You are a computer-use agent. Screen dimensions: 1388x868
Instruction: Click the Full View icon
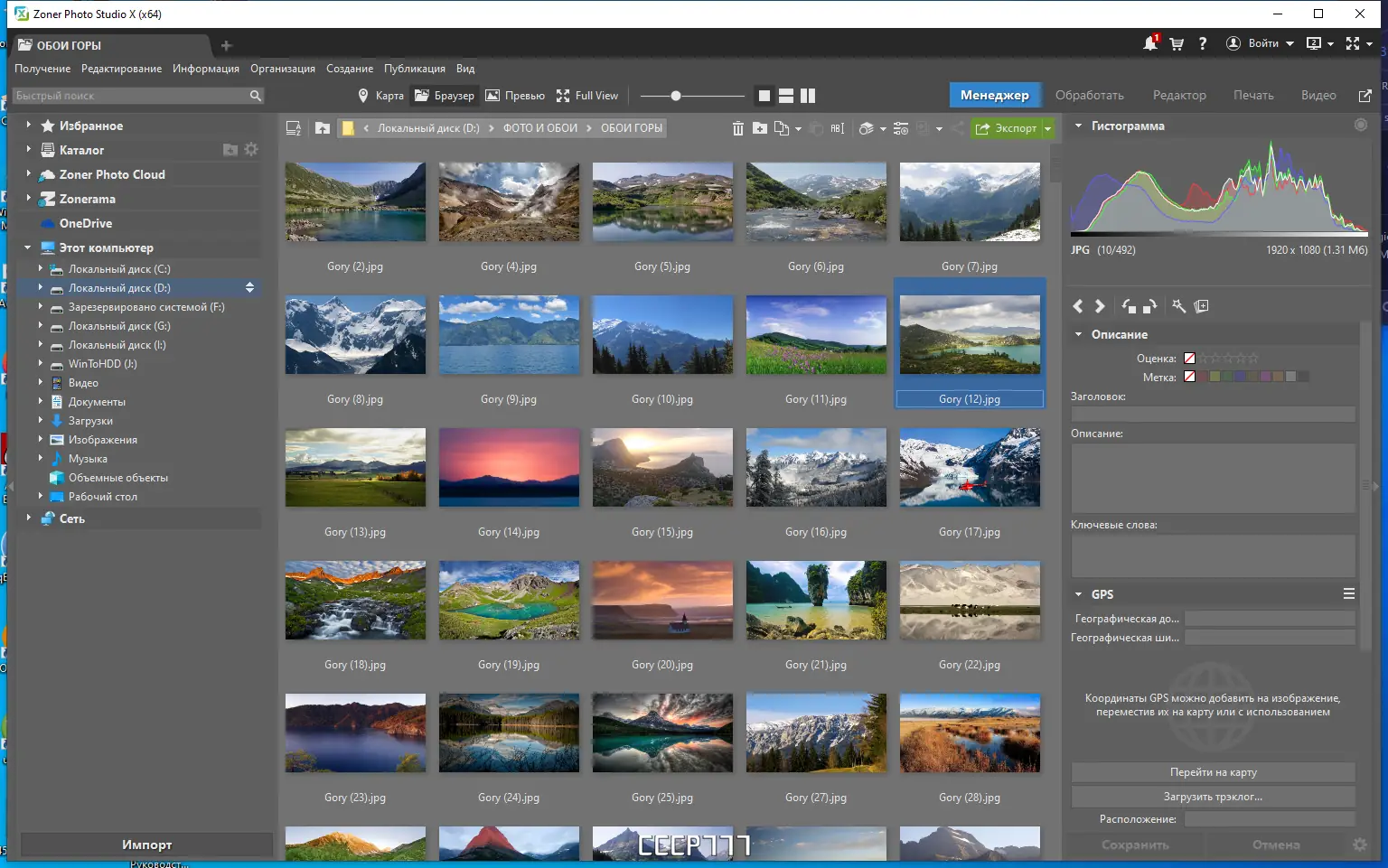[587, 95]
